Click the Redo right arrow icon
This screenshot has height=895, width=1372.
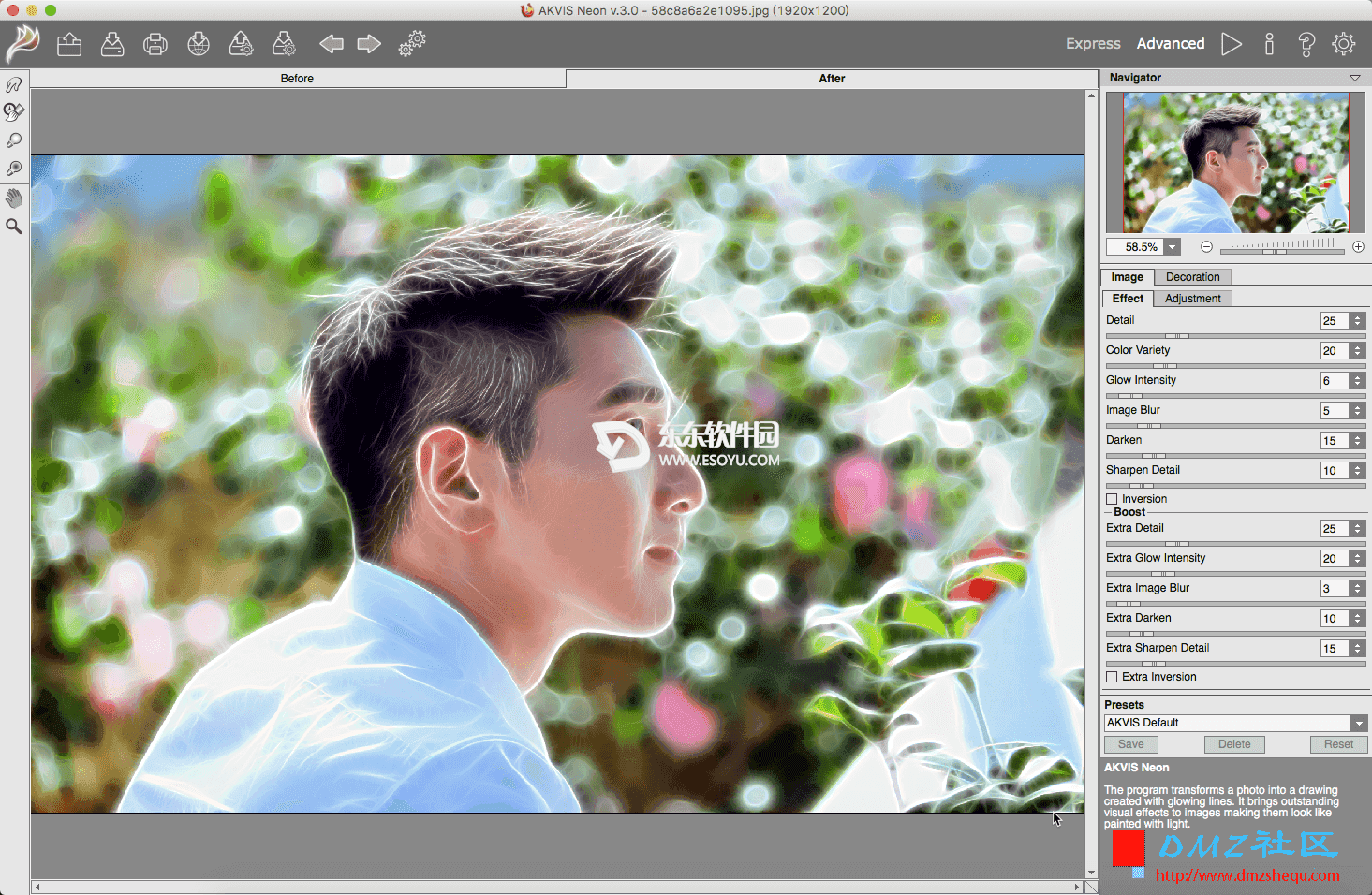point(369,44)
